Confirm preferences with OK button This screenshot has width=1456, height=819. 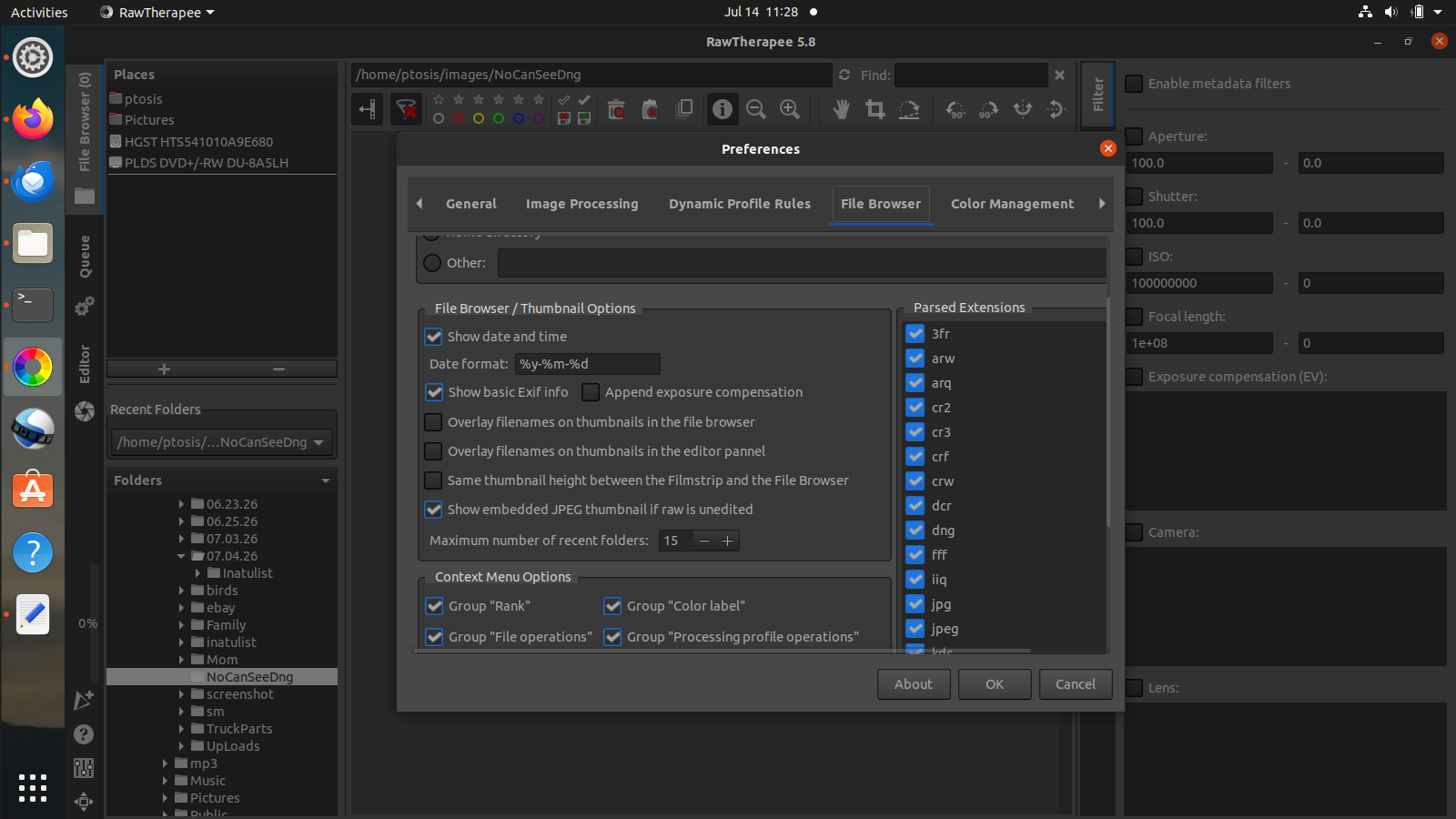995,684
